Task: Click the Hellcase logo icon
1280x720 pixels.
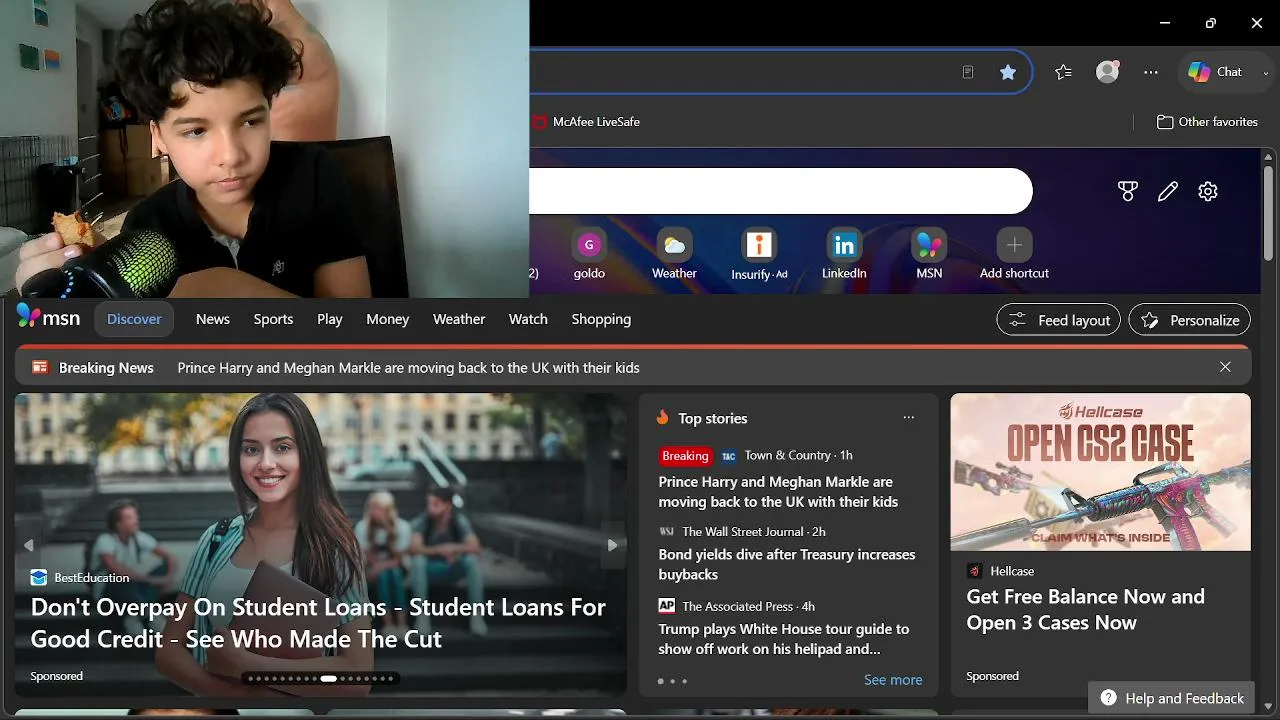Action: pyautogui.click(x=974, y=571)
